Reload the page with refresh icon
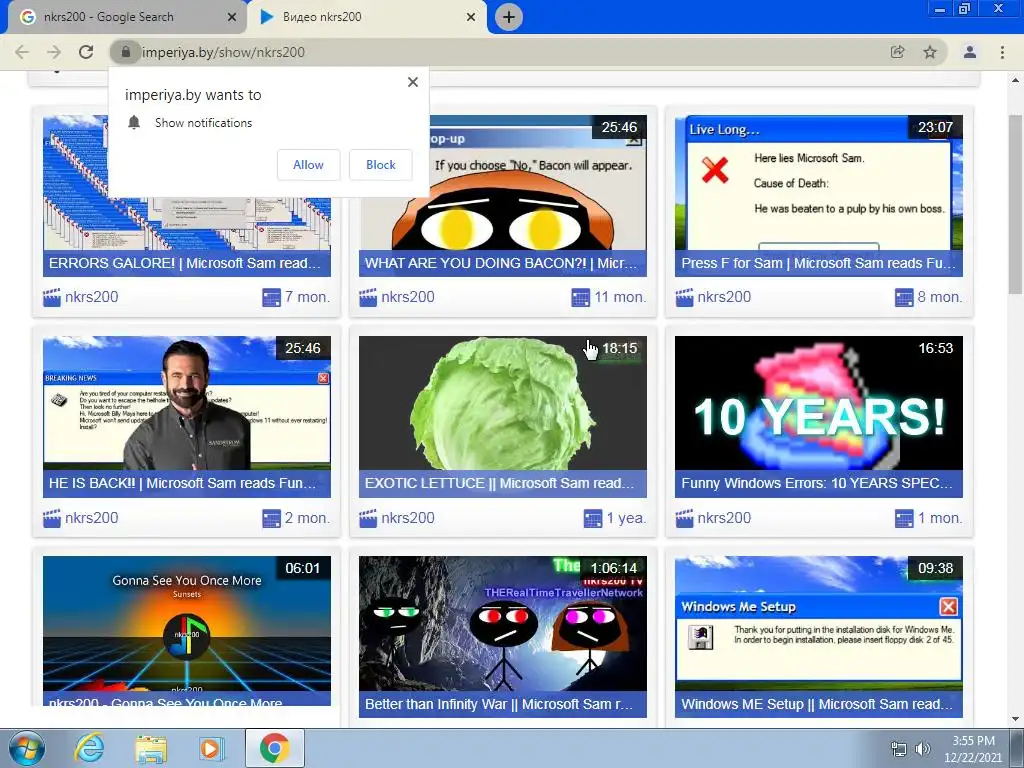 86,52
